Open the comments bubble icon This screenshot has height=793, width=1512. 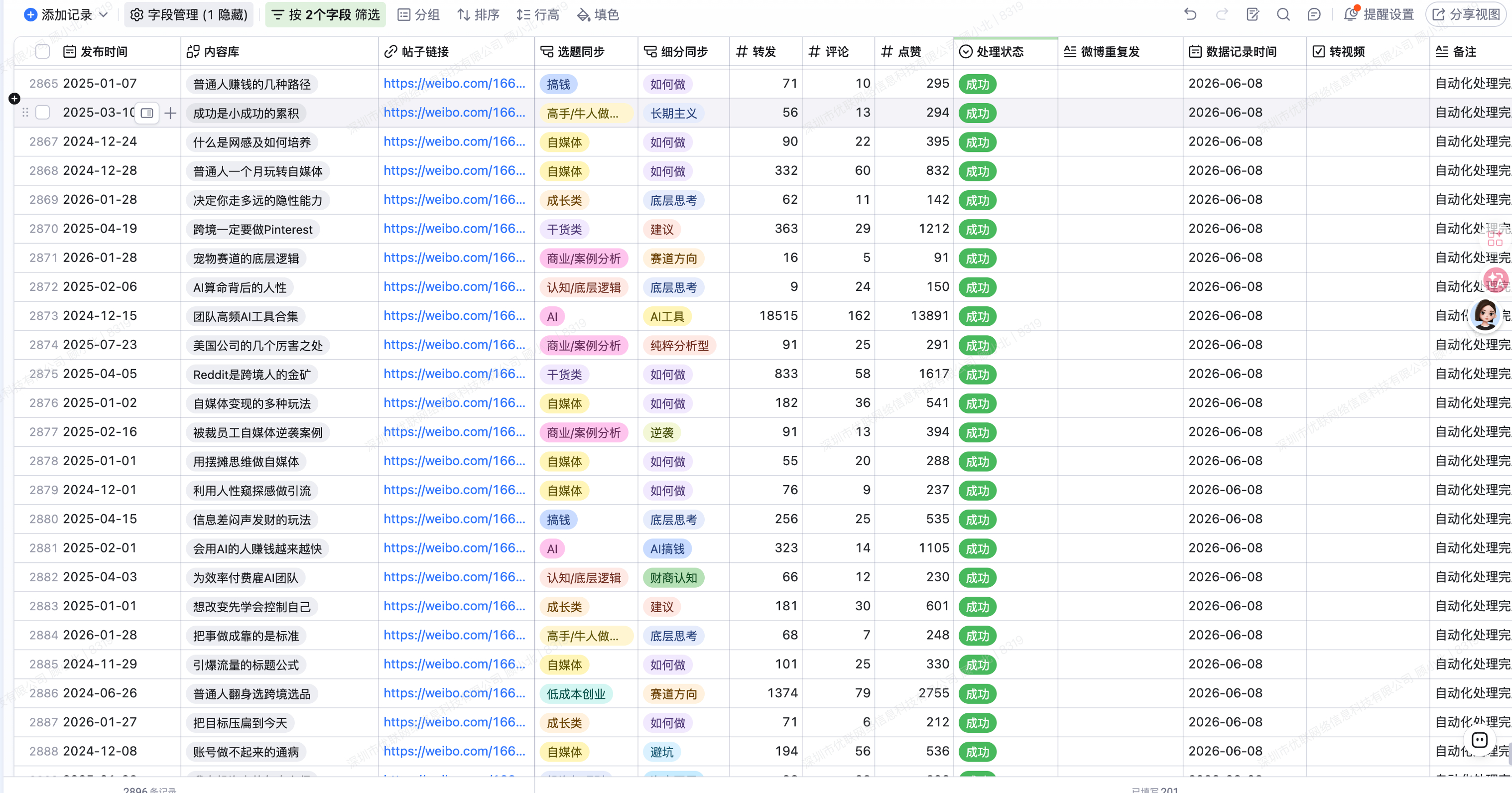tap(1314, 14)
